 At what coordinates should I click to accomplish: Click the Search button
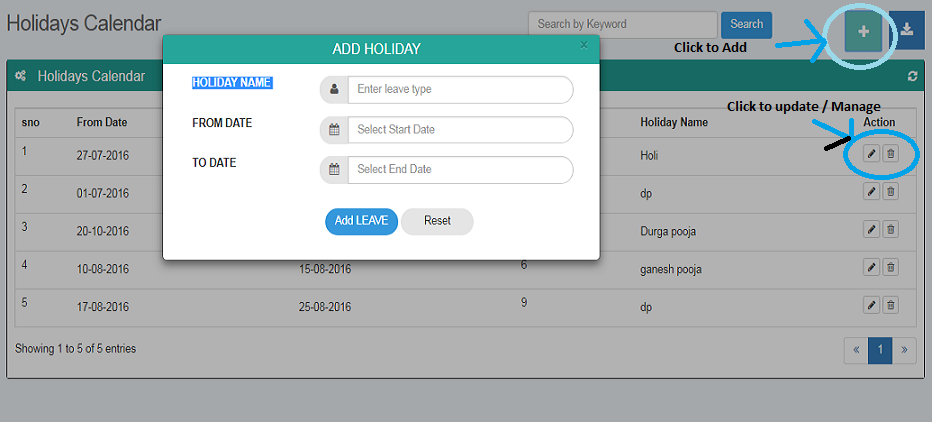[x=747, y=25]
